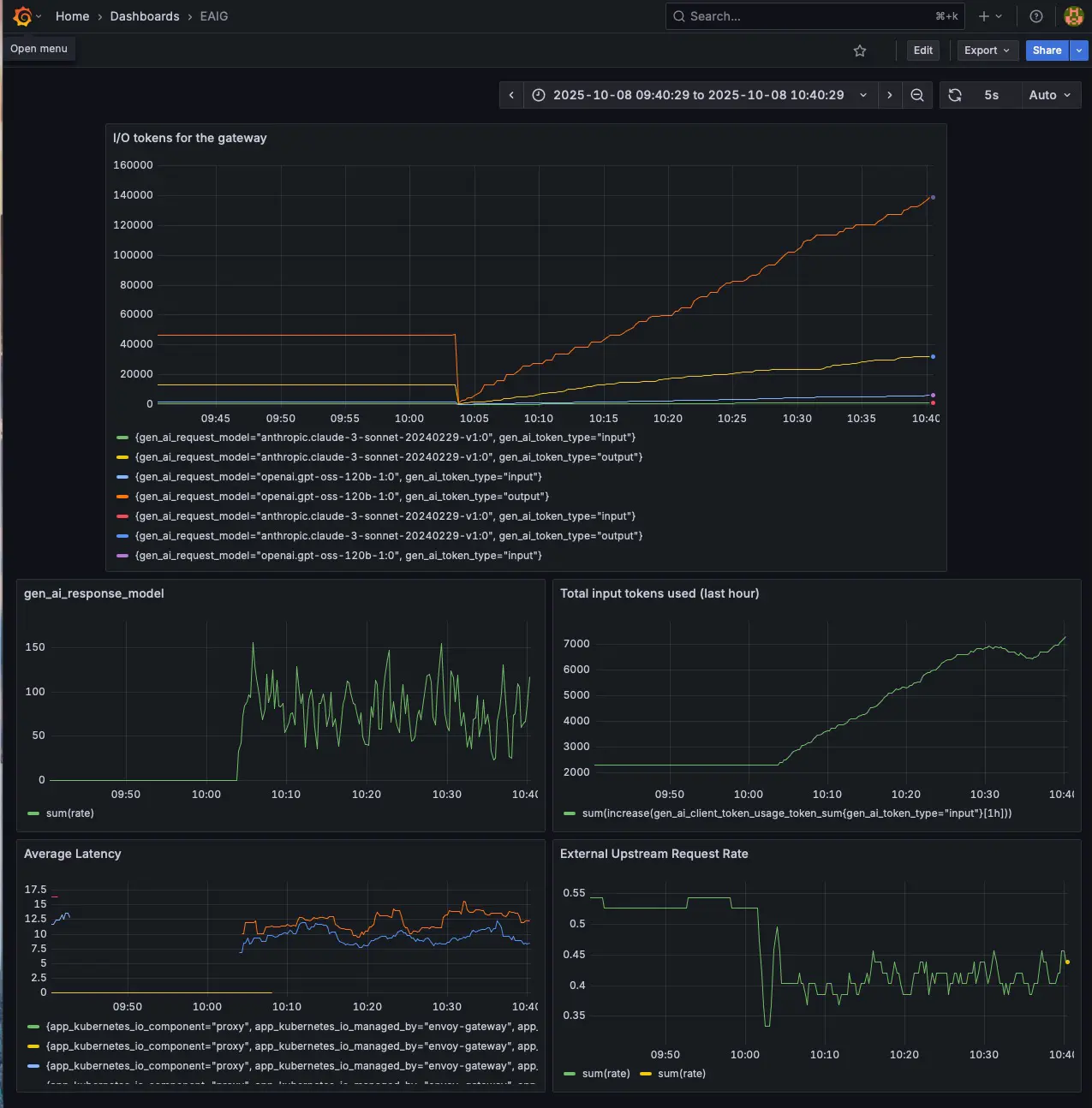Open the help question mark icon
Screen dimensions: 1092x1108
click(x=1036, y=16)
